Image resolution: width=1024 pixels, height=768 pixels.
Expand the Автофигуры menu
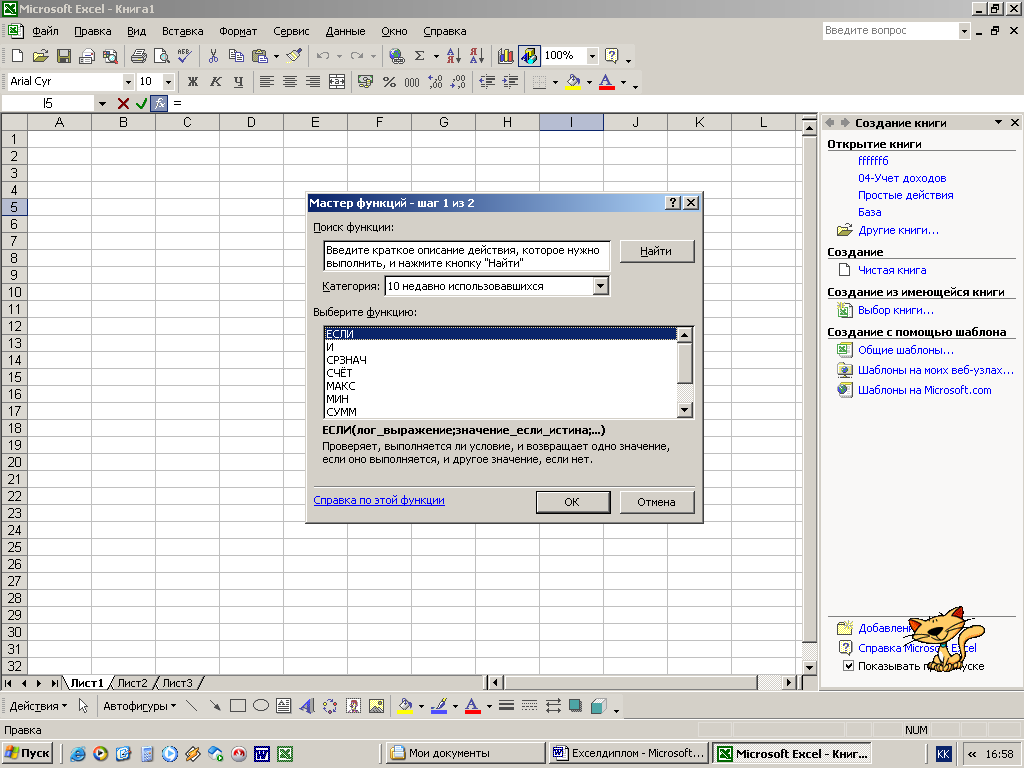pyautogui.click(x=139, y=706)
